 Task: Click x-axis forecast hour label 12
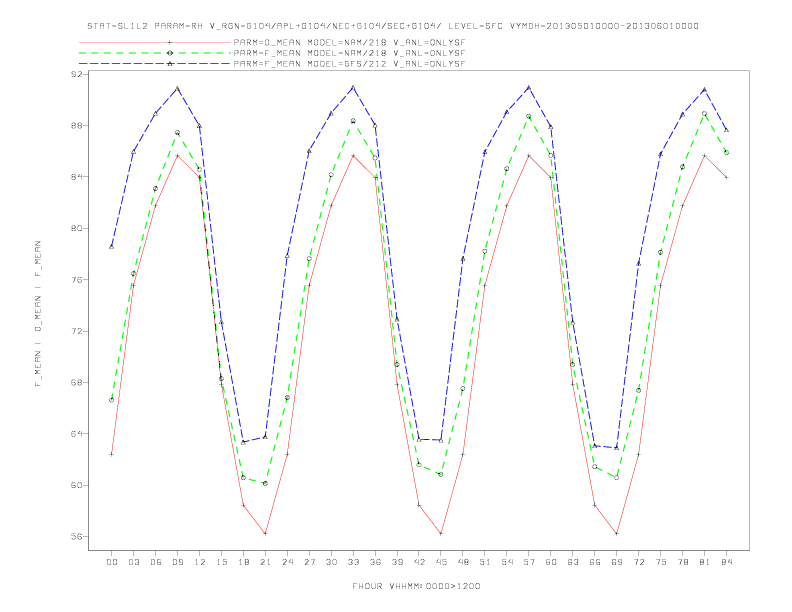tap(200, 562)
